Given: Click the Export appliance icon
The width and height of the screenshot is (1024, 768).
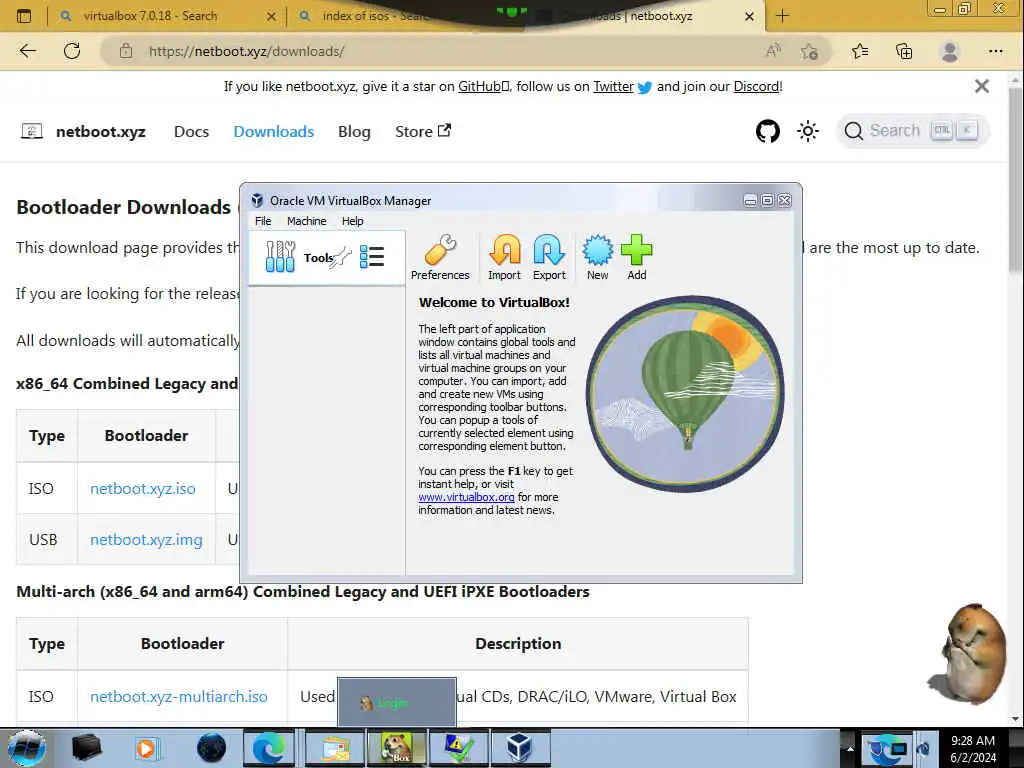Looking at the screenshot, I should click(x=549, y=257).
